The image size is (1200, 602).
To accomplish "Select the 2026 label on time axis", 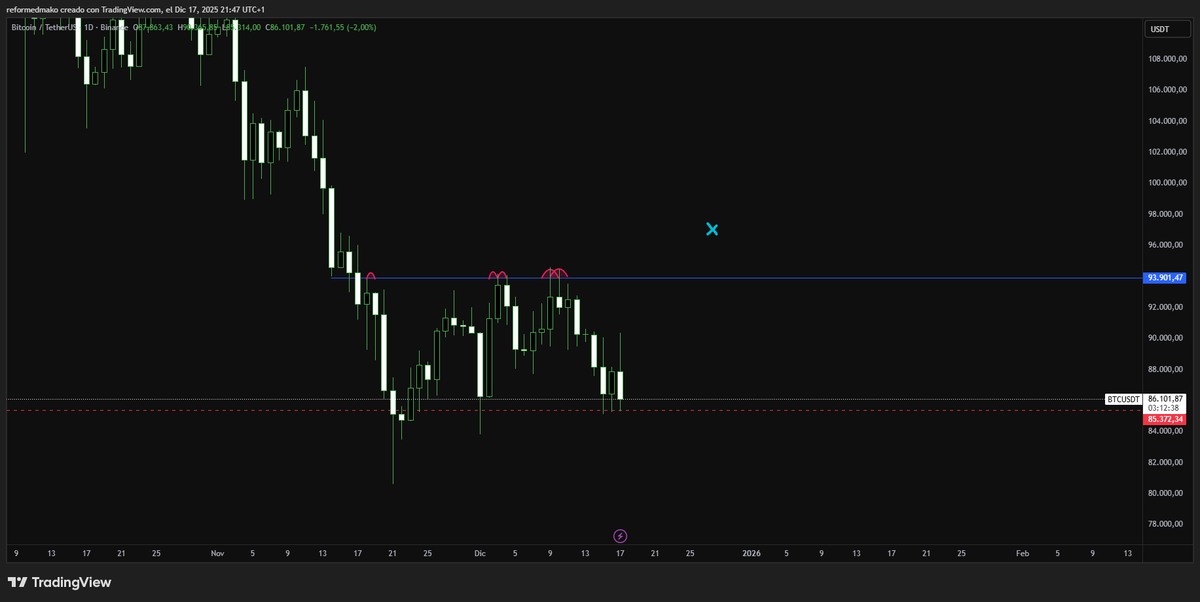I will (751, 553).
